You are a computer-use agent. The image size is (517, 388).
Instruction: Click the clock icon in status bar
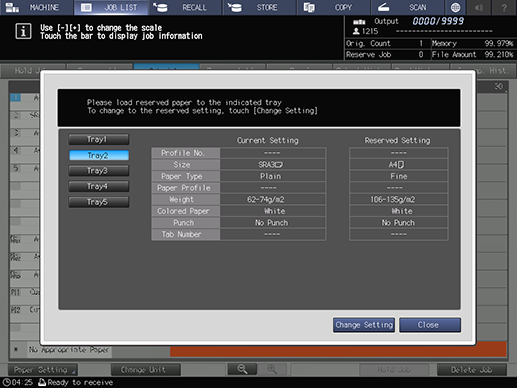tap(7, 382)
